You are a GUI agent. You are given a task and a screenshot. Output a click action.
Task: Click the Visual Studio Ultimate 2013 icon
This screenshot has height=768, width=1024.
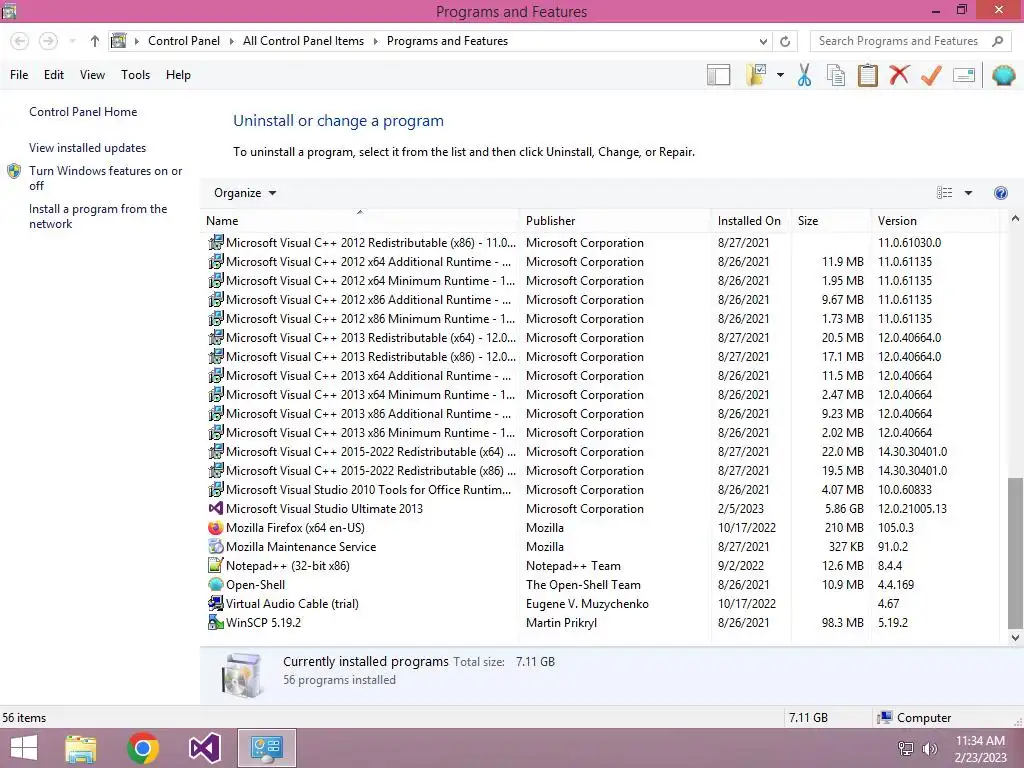click(x=216, y=509)
